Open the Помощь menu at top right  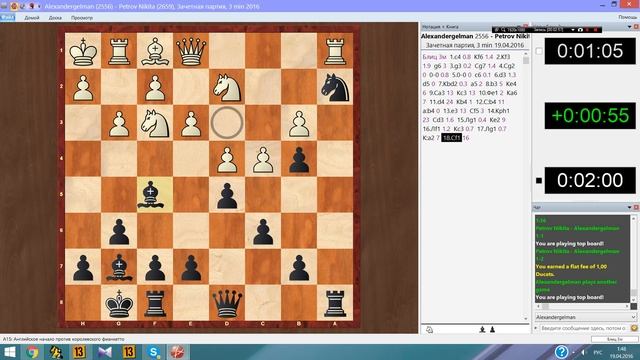[x=628, y=17]
